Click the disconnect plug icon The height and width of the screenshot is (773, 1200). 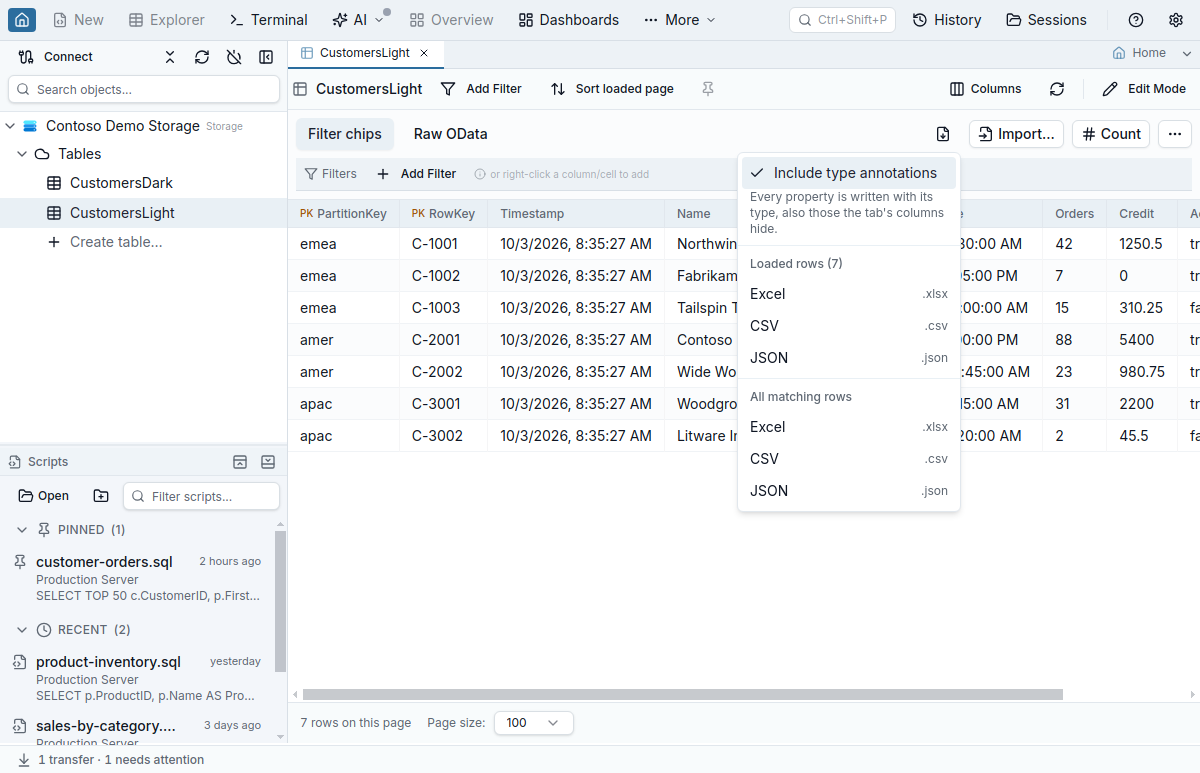click(234, 57)
